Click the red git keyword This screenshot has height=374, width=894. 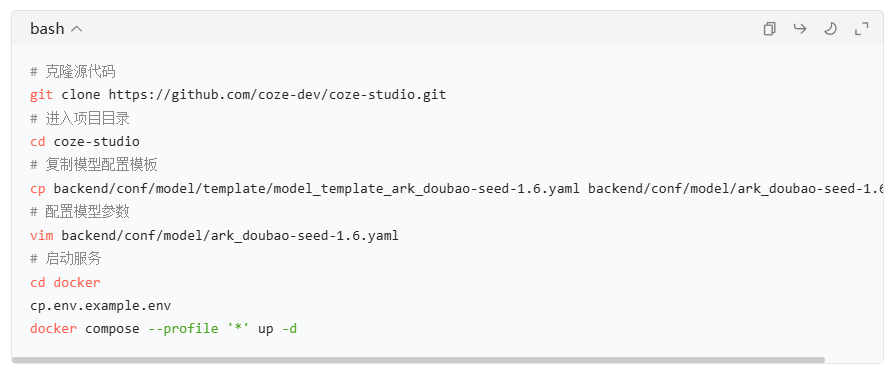[42, 95]
